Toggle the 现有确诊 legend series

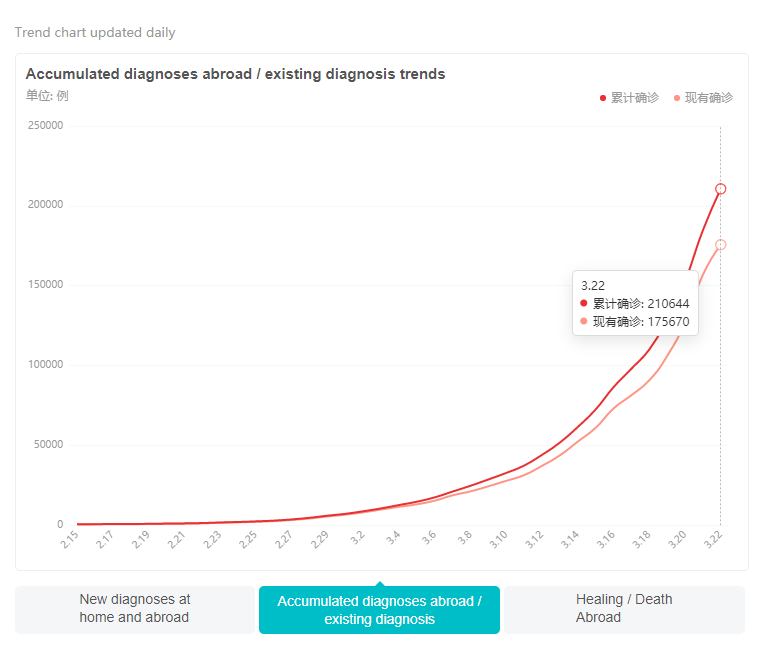pyautogui.click(x=703, y=98)
